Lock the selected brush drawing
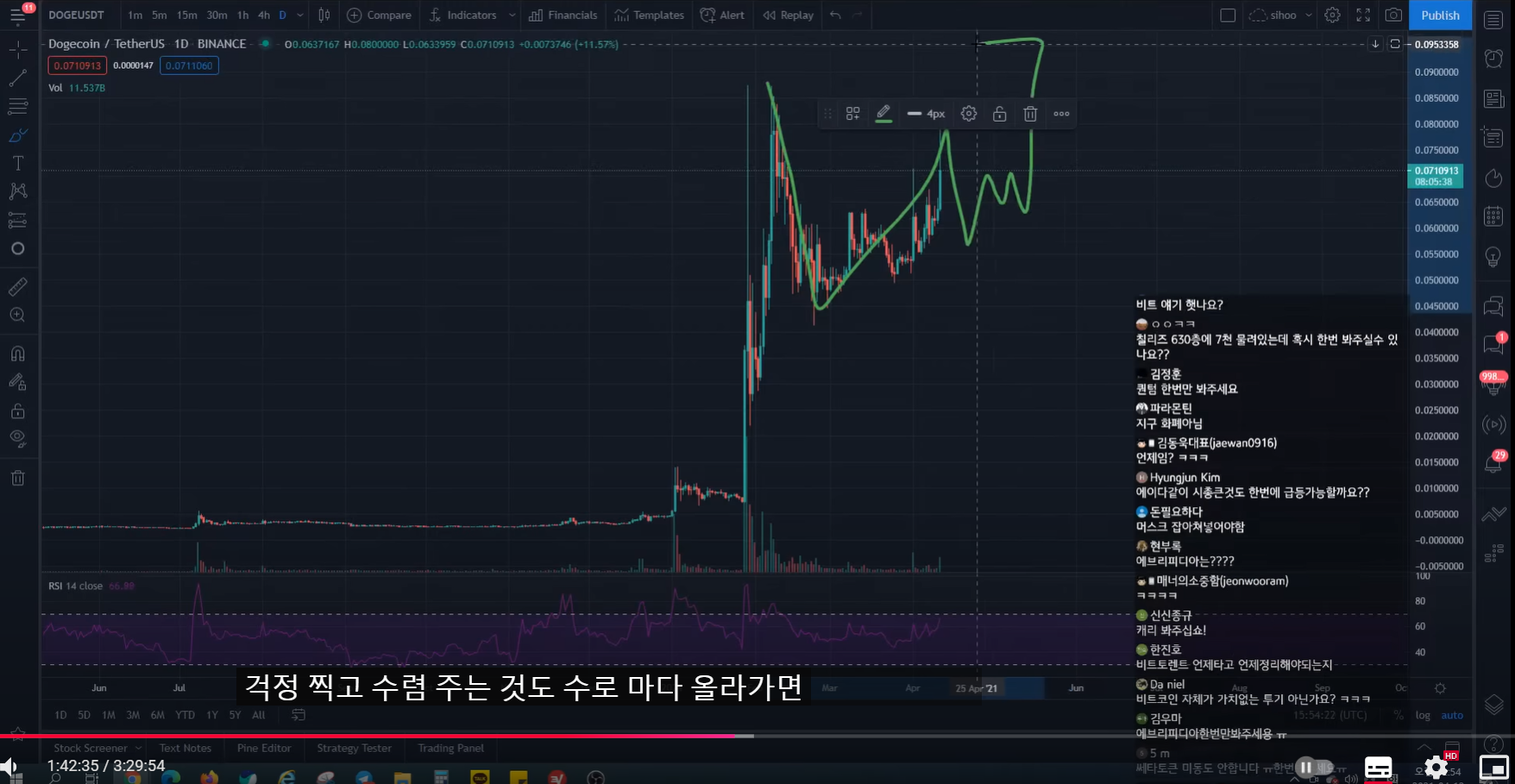1515x784 pixels. 999,114
